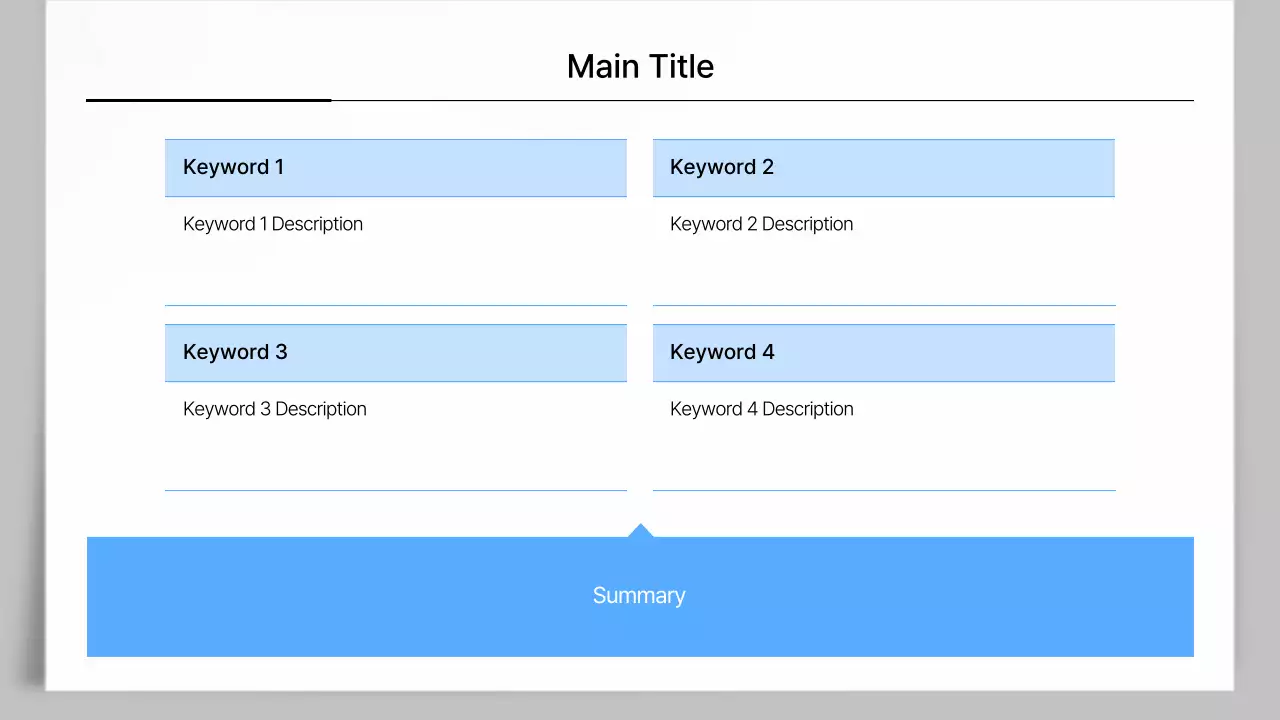Click the white Summary text
The image size is (1280, 720).
coord(639,596)
